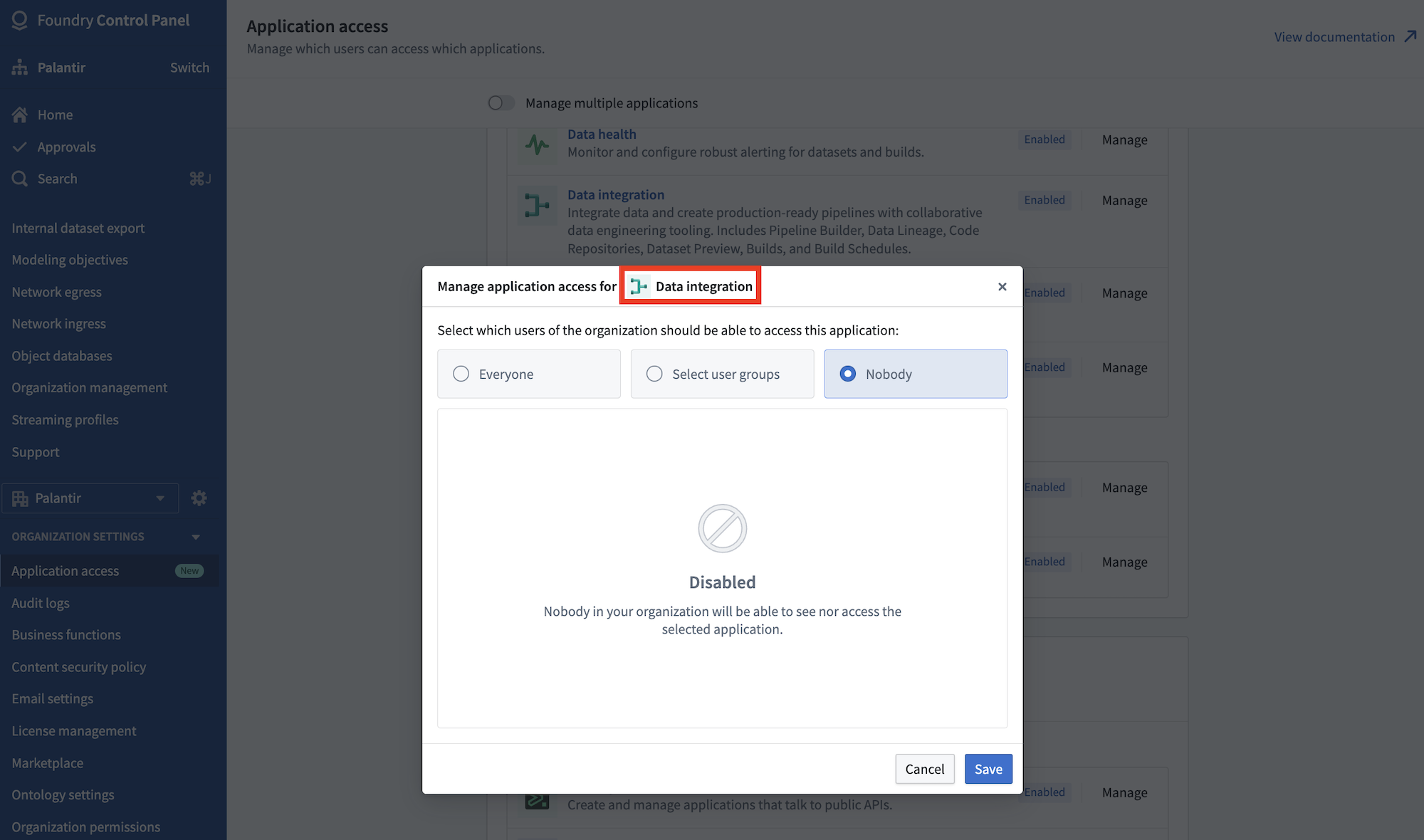
Task: Close the Manage application access dialog
Action: pos(1002,286)
